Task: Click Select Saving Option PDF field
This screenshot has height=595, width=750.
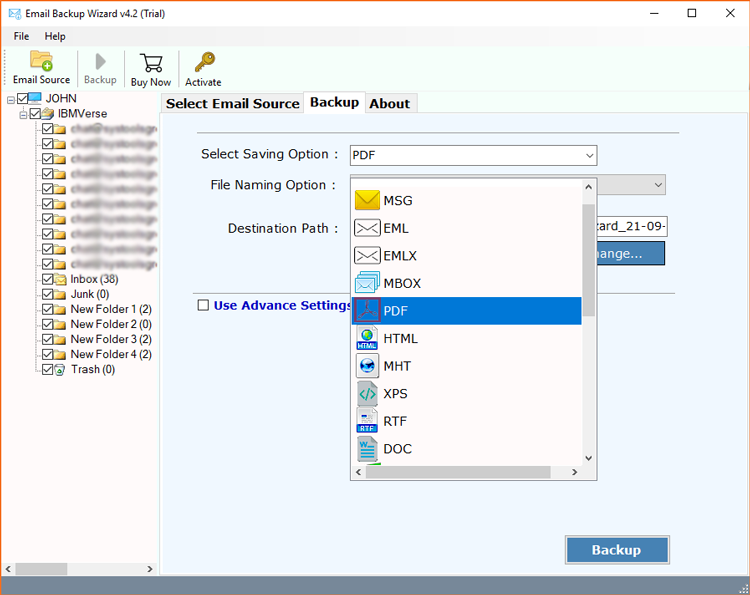Action: click(473, 155)
